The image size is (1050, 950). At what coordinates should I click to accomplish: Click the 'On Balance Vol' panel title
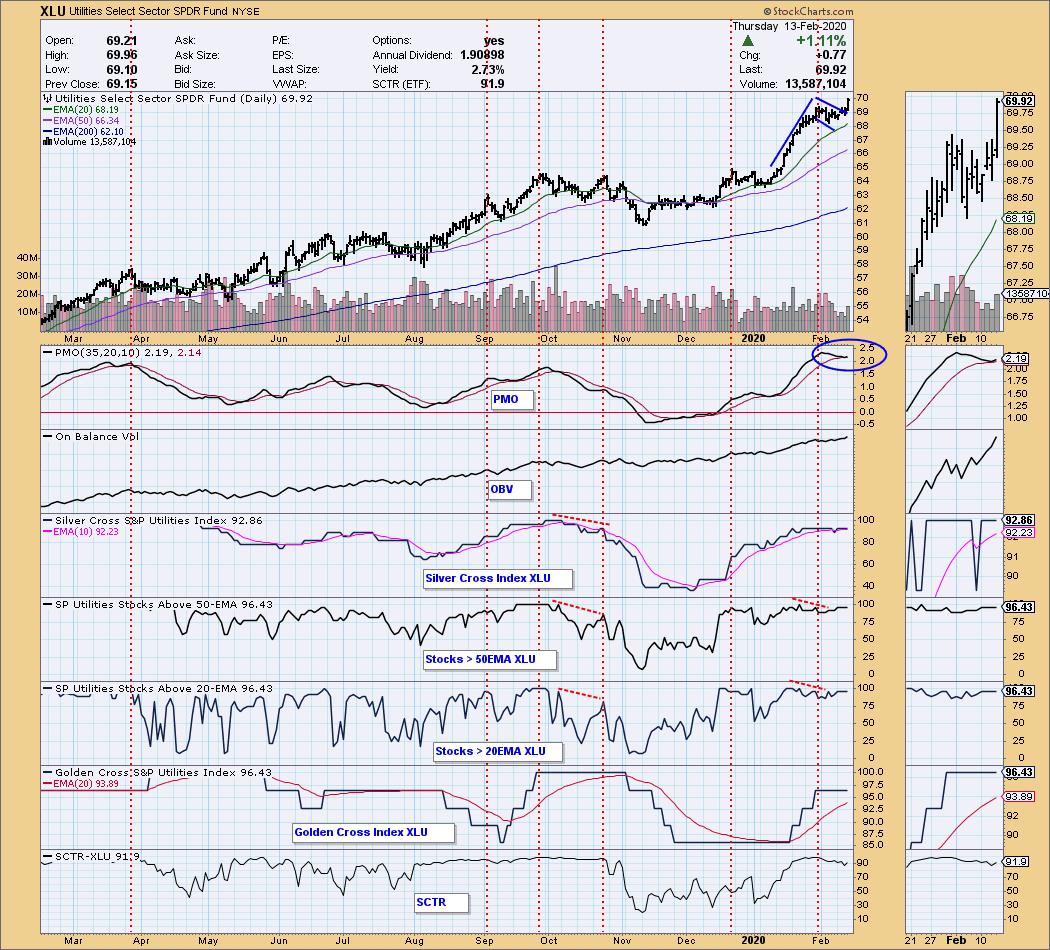point(91,437)
